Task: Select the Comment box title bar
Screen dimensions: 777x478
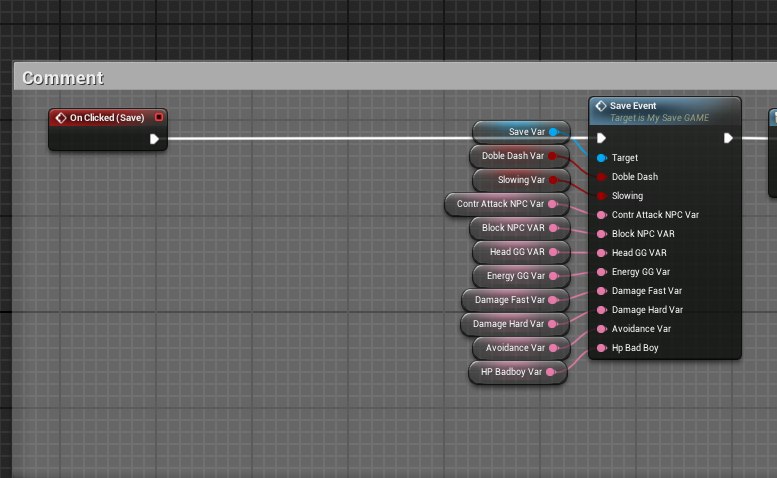Action: pos(395,76)
